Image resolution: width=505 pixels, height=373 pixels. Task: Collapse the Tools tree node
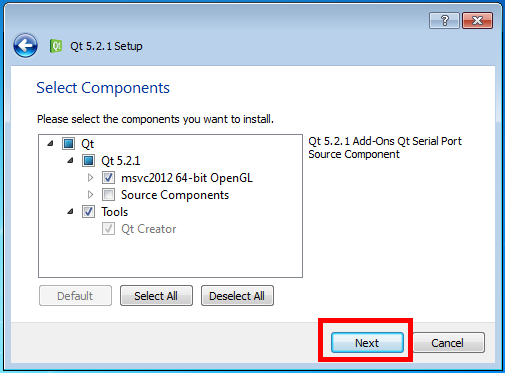click(x=70, y=212)
